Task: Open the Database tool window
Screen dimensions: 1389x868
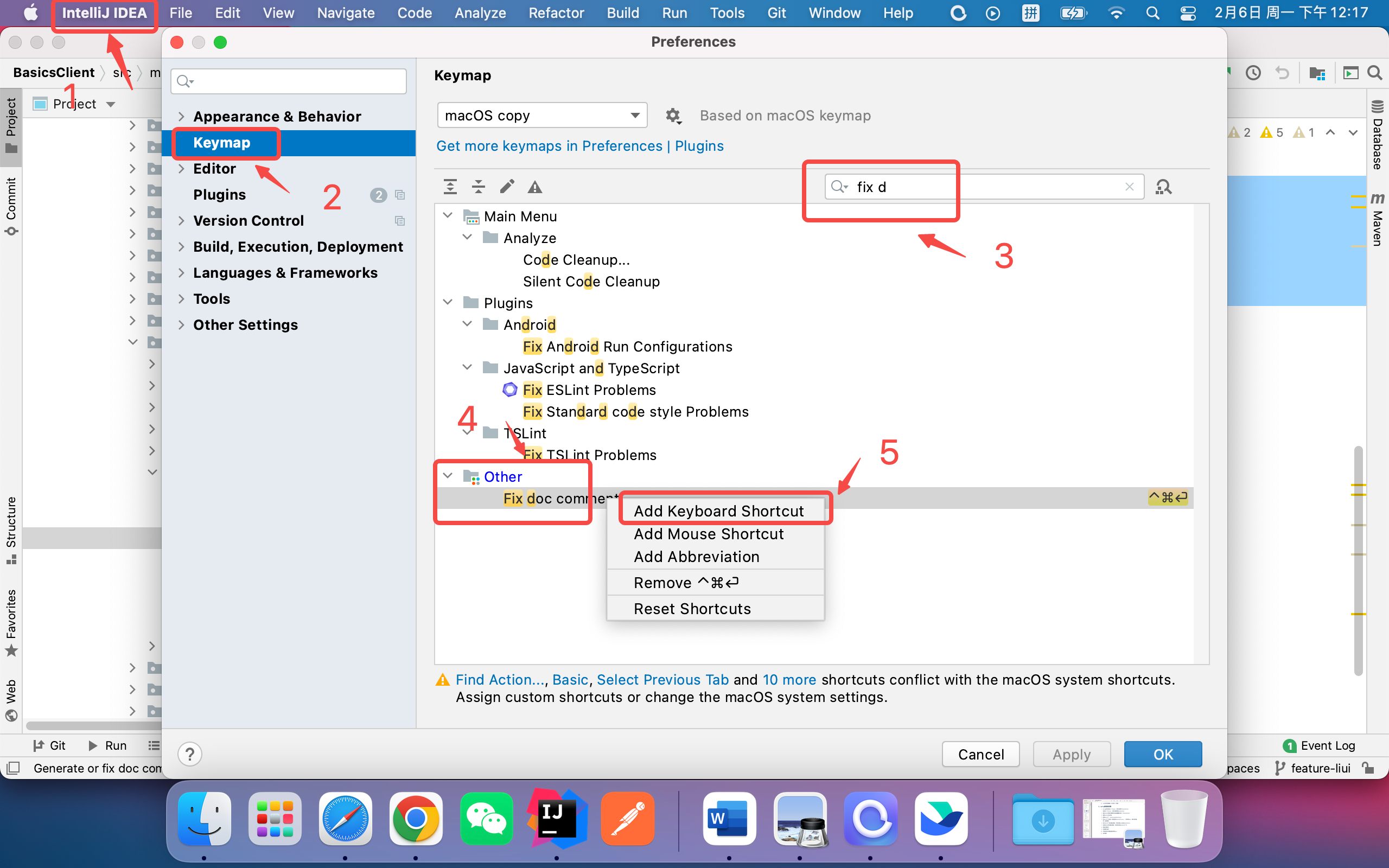Action: coord(1377,136)
